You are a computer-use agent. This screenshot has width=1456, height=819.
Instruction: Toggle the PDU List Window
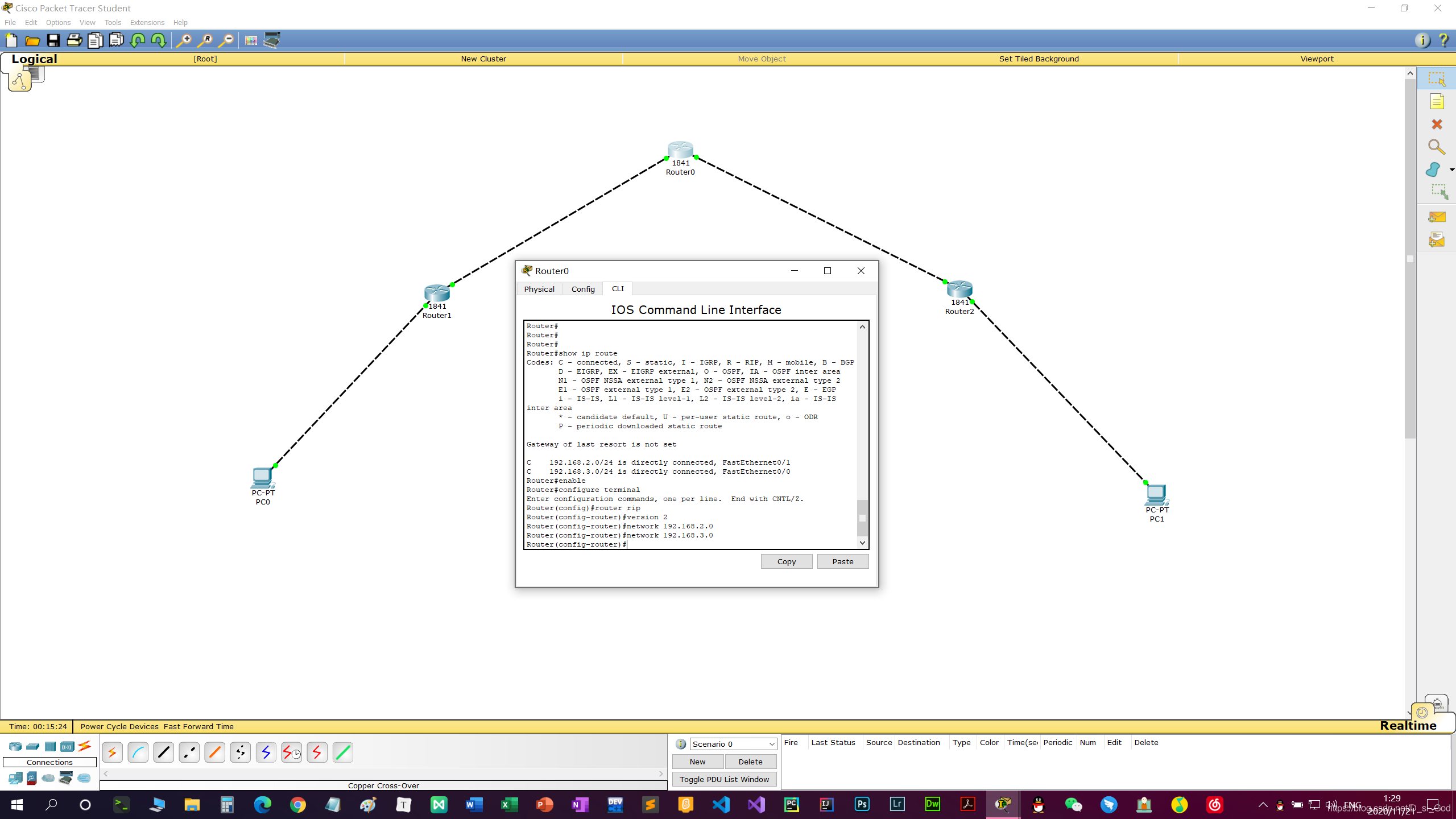tap(724, 779)
